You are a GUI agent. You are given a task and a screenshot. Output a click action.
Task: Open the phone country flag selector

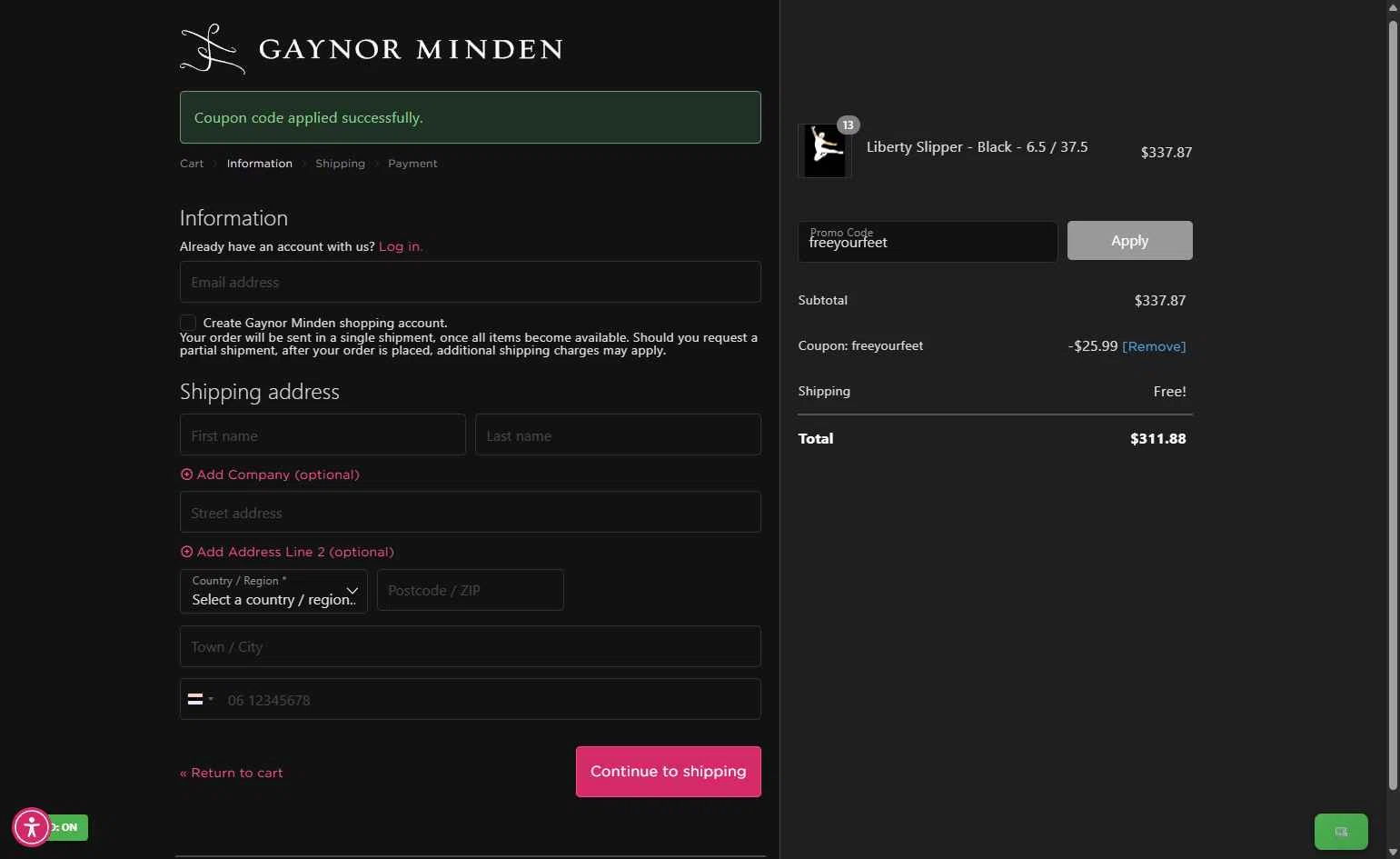[x=200, y=699]
